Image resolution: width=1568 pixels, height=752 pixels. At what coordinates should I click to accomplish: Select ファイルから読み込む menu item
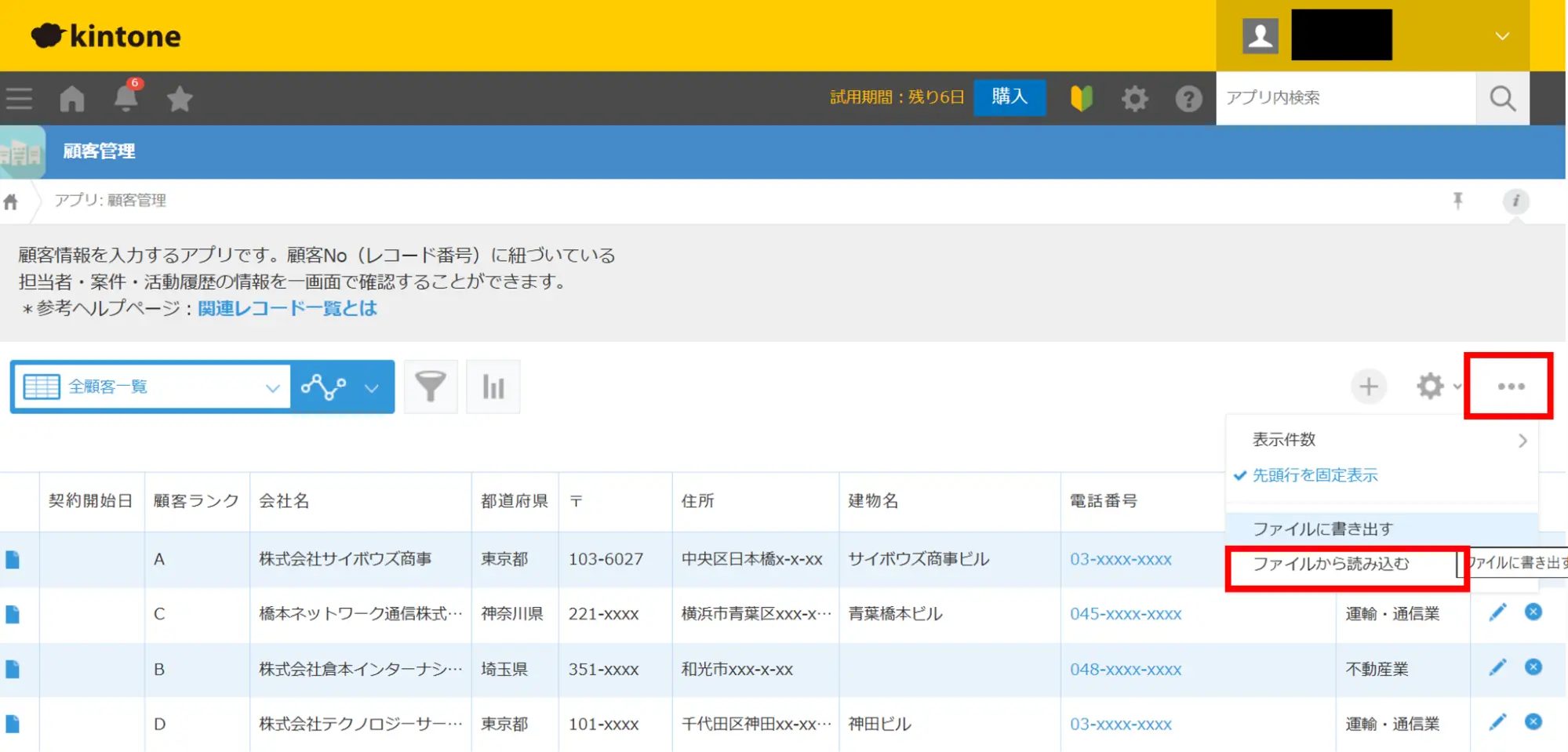pyautogui.click(x=1330, y=564)
